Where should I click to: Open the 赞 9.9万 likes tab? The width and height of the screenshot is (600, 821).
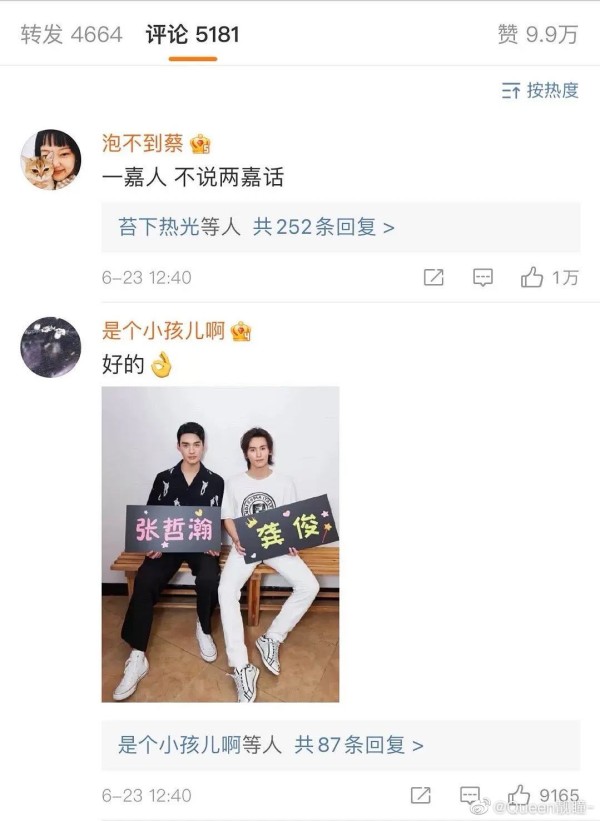pyautogui.click(x=538, y=35)
